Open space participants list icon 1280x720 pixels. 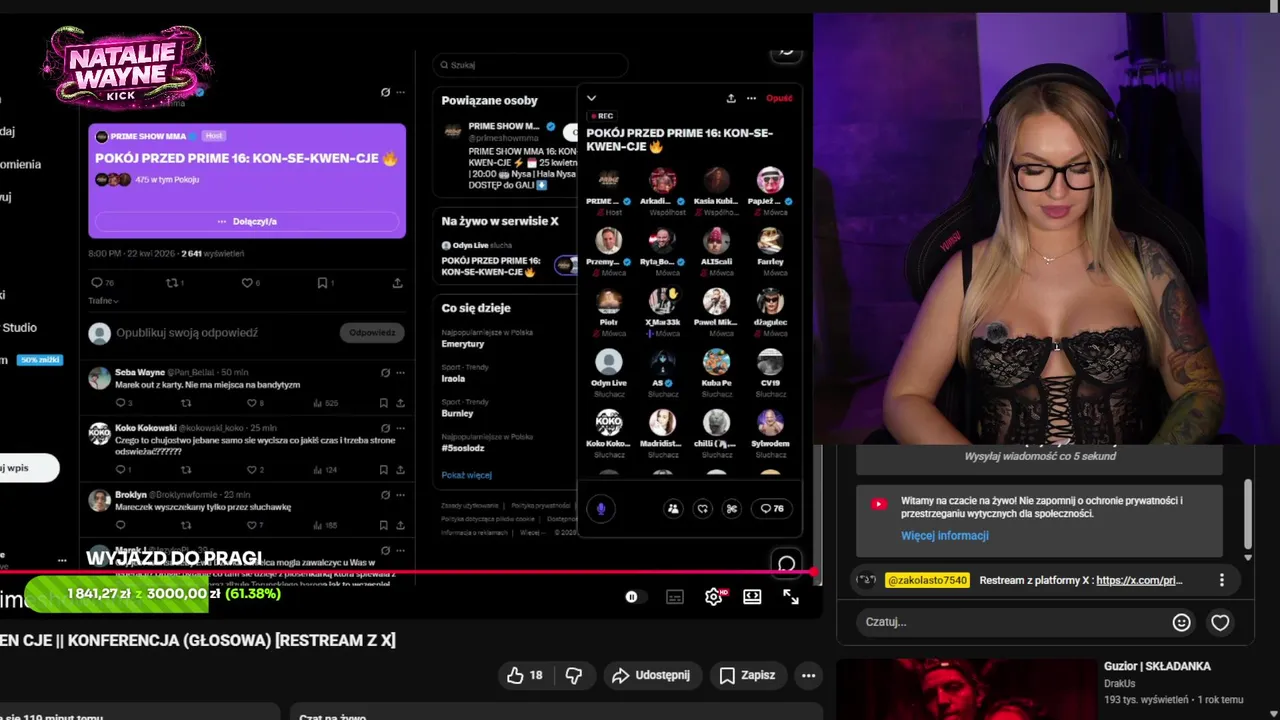[x=673, y=508]
